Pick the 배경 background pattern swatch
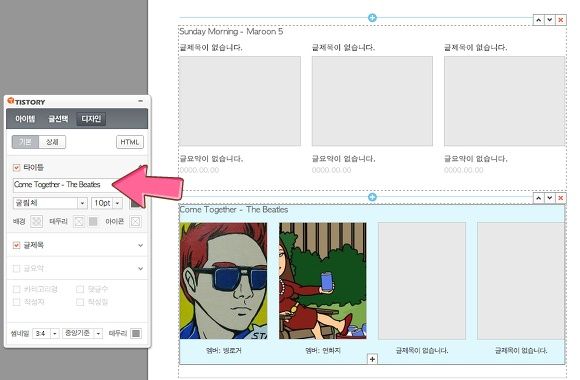Image resolution: width=580 pixels, height=380 pixels. [x=36, y=222]
